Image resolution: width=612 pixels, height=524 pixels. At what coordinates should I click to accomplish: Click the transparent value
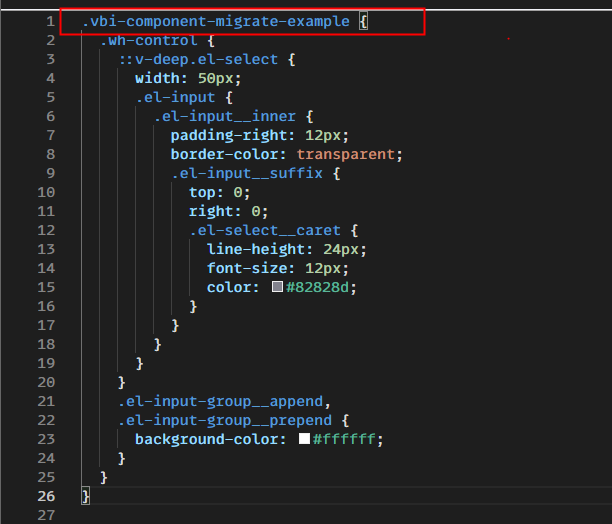coord(346,154)
